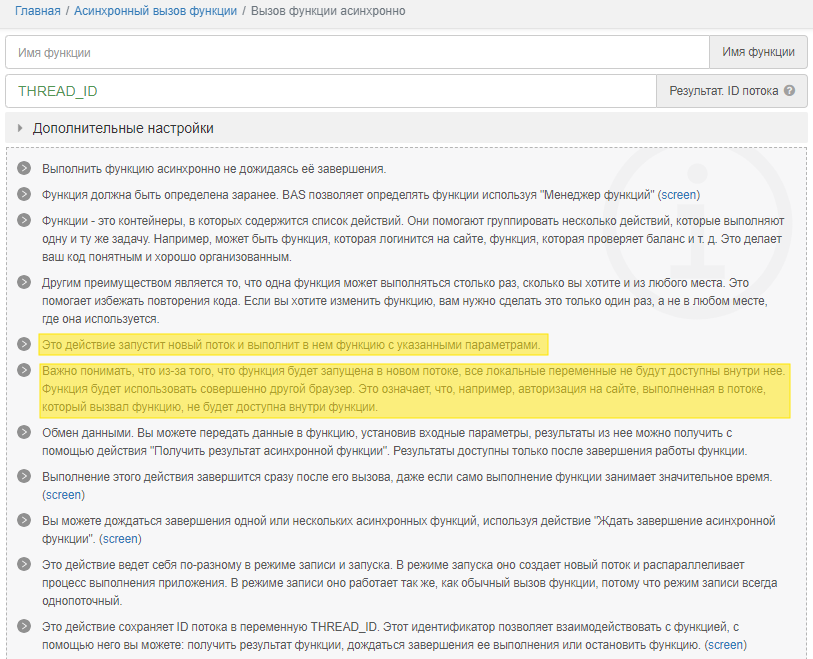The image size is (813, 659).
Task: Open screen link after "остановить функцию"
Action: pyautogui.click(x=724, y=645)
